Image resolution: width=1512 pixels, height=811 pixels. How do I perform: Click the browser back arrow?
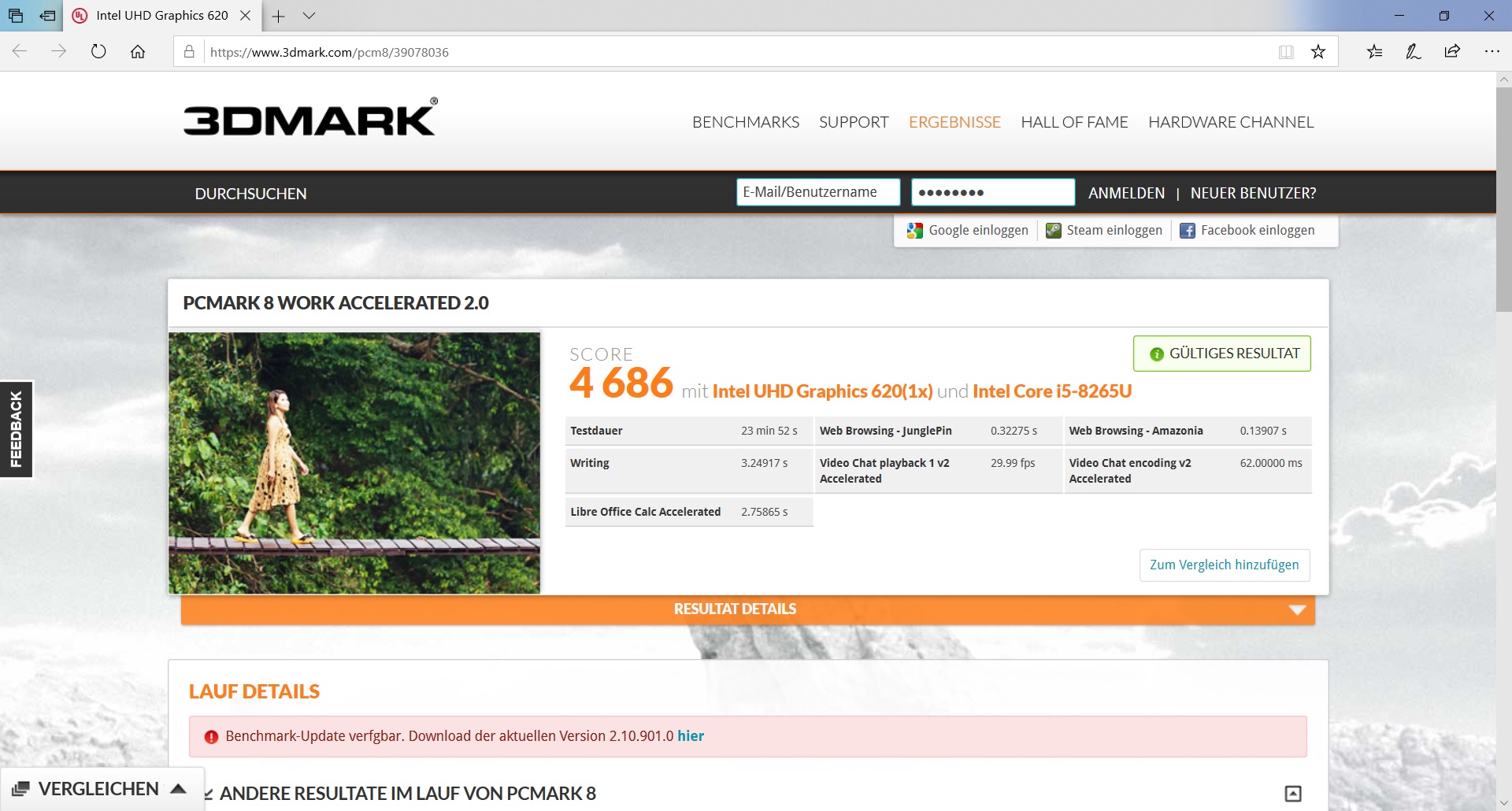(x=20, y=52)
